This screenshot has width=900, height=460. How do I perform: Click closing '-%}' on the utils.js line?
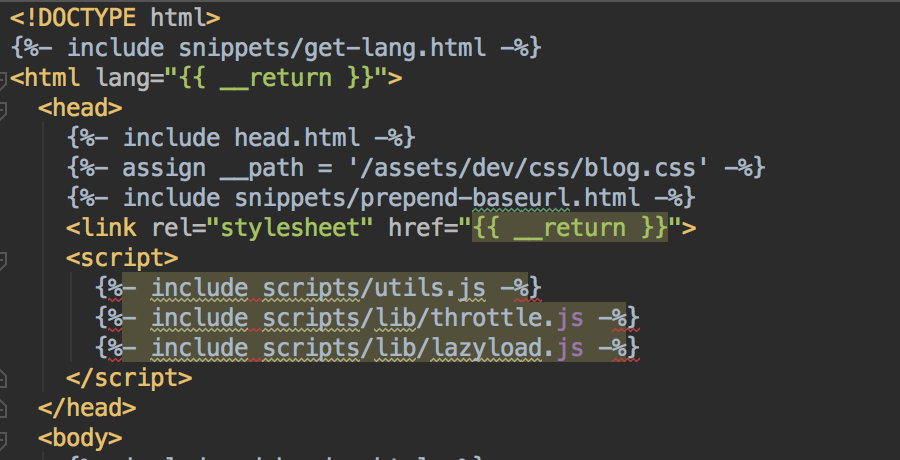coord(521,288)
